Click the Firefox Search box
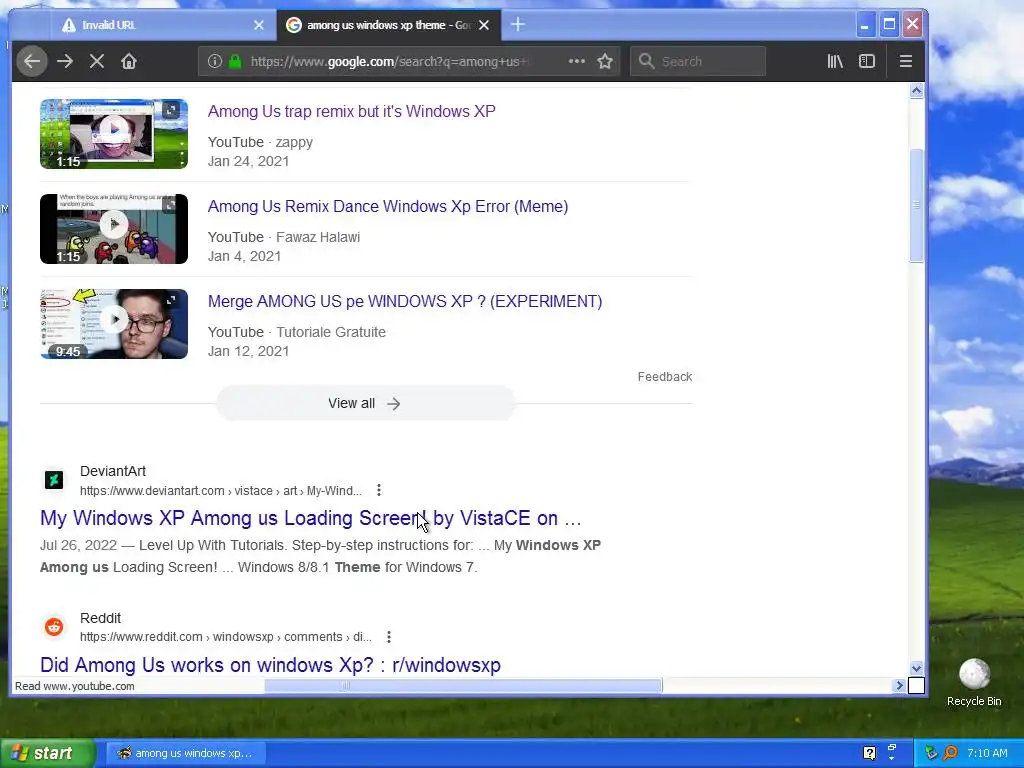The height and width of the screenshot is (768, 1024). click(x=697, y=61)
